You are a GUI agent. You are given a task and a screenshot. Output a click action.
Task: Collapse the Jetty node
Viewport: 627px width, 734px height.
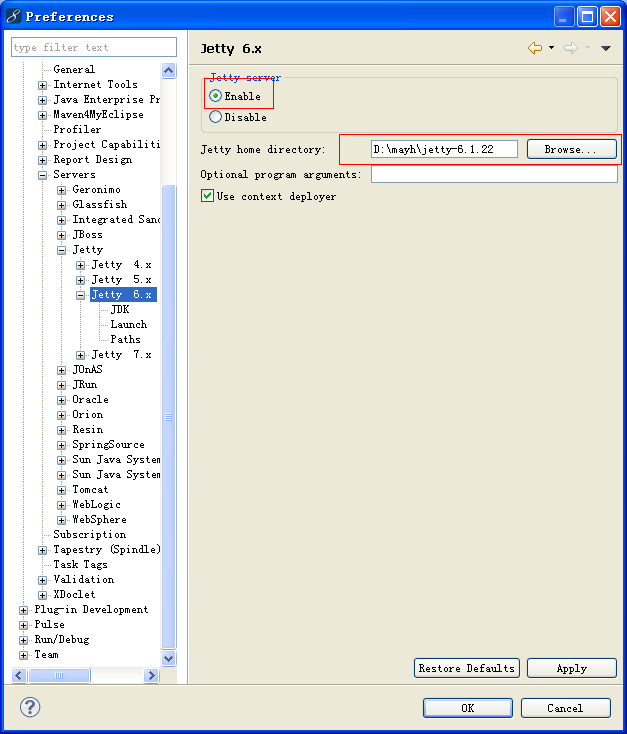pyautogui.click(x=61, y=250)
